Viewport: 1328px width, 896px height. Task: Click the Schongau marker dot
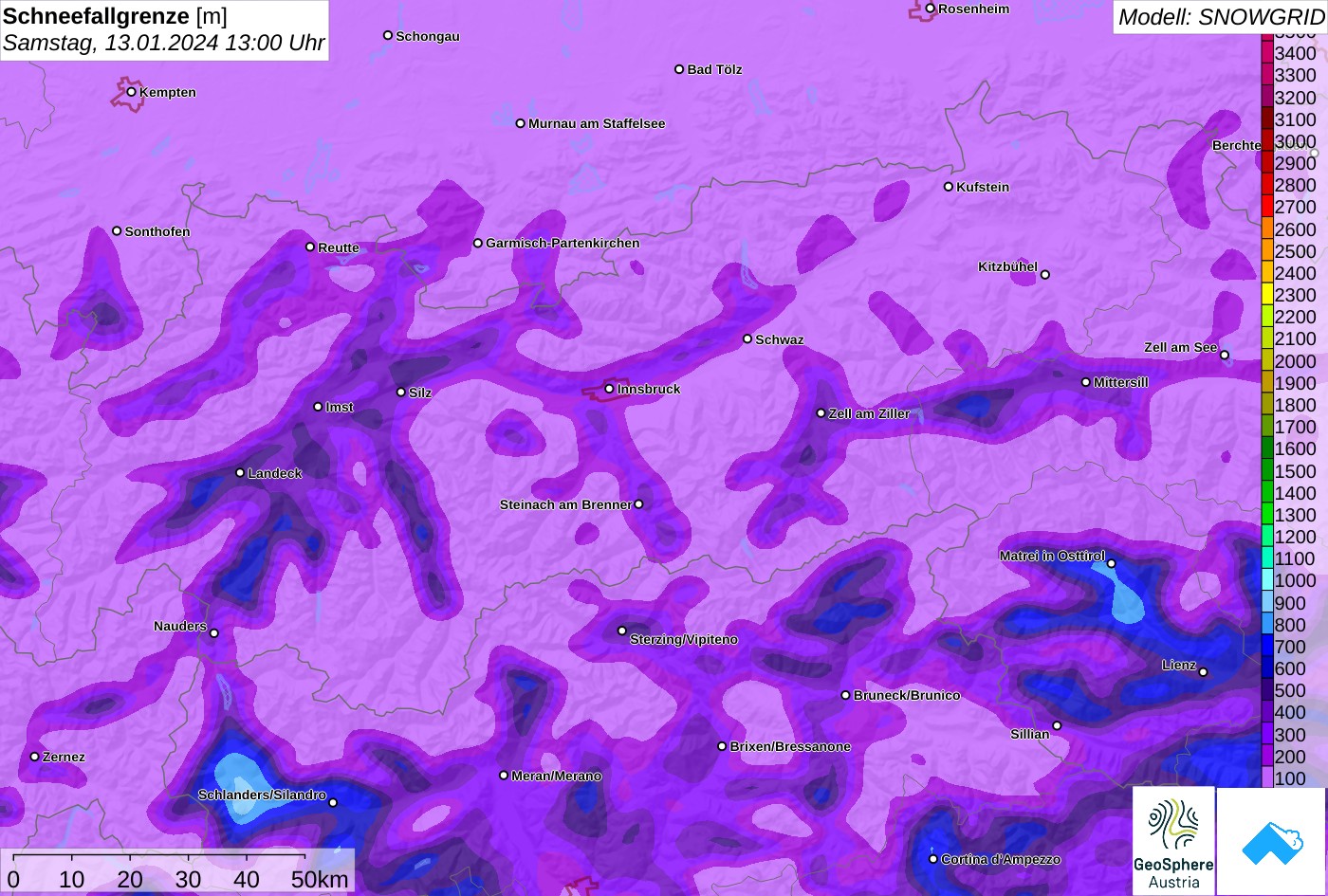coord(388,35)
